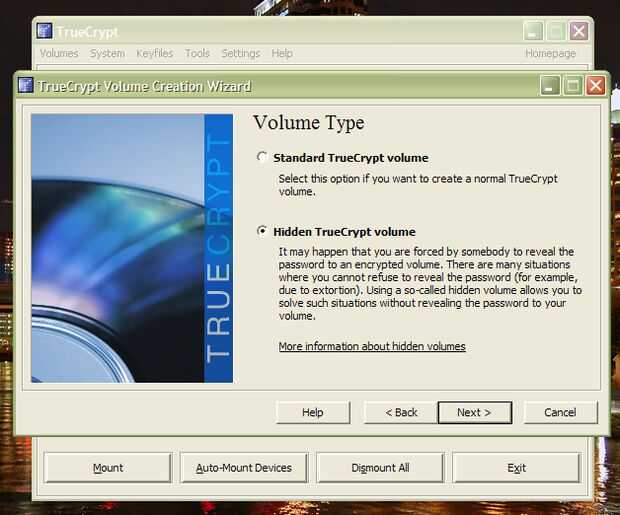This screenshot has height=515, width=620.
Task: Close the TrueCrypt main window
Action: (578, 31)
